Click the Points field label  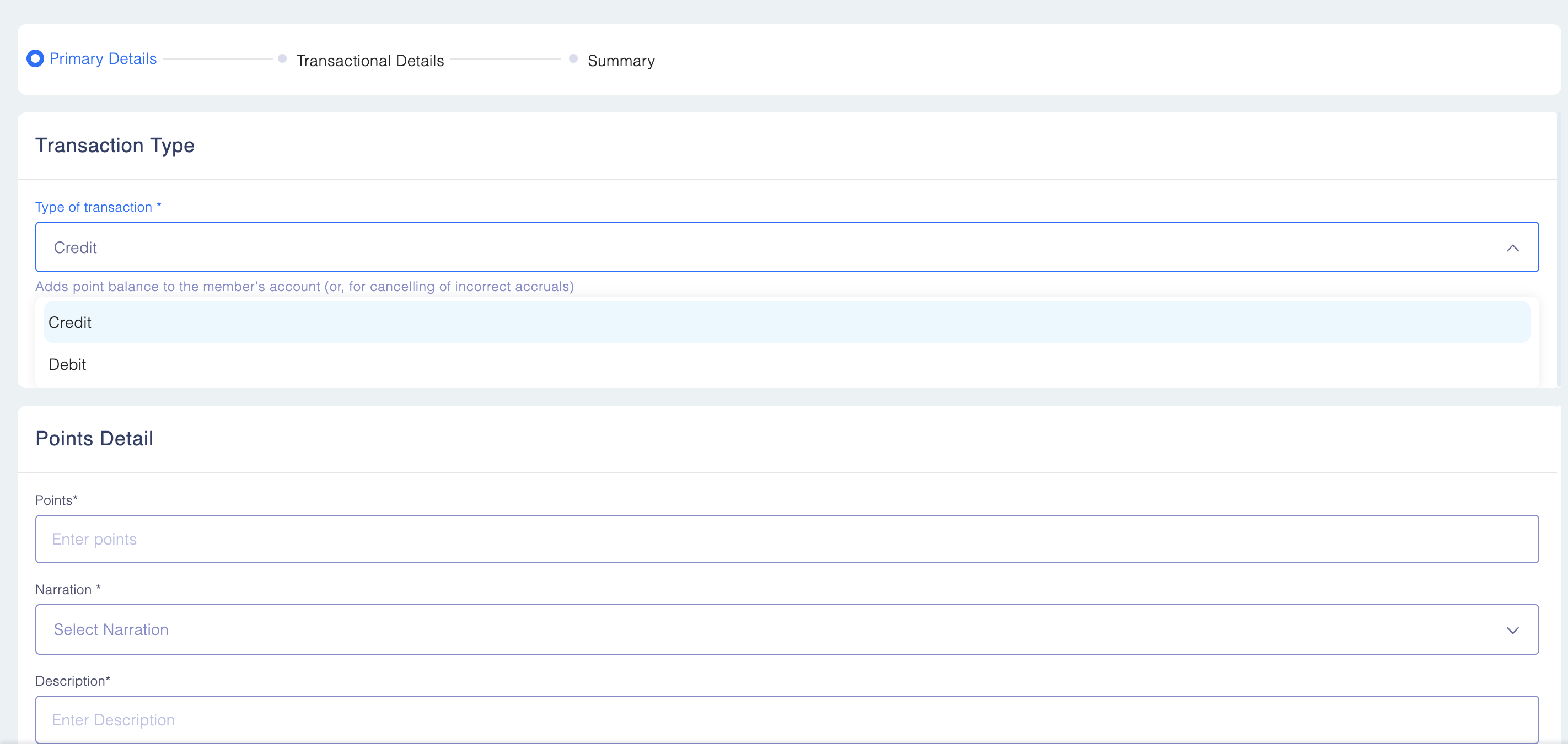[x=56, y=500]
